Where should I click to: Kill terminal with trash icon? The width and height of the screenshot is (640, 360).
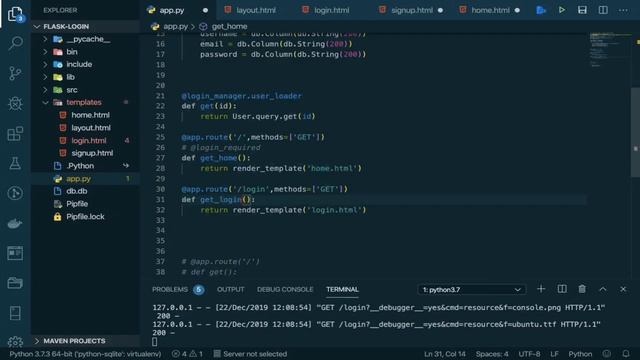pos(582,289)
